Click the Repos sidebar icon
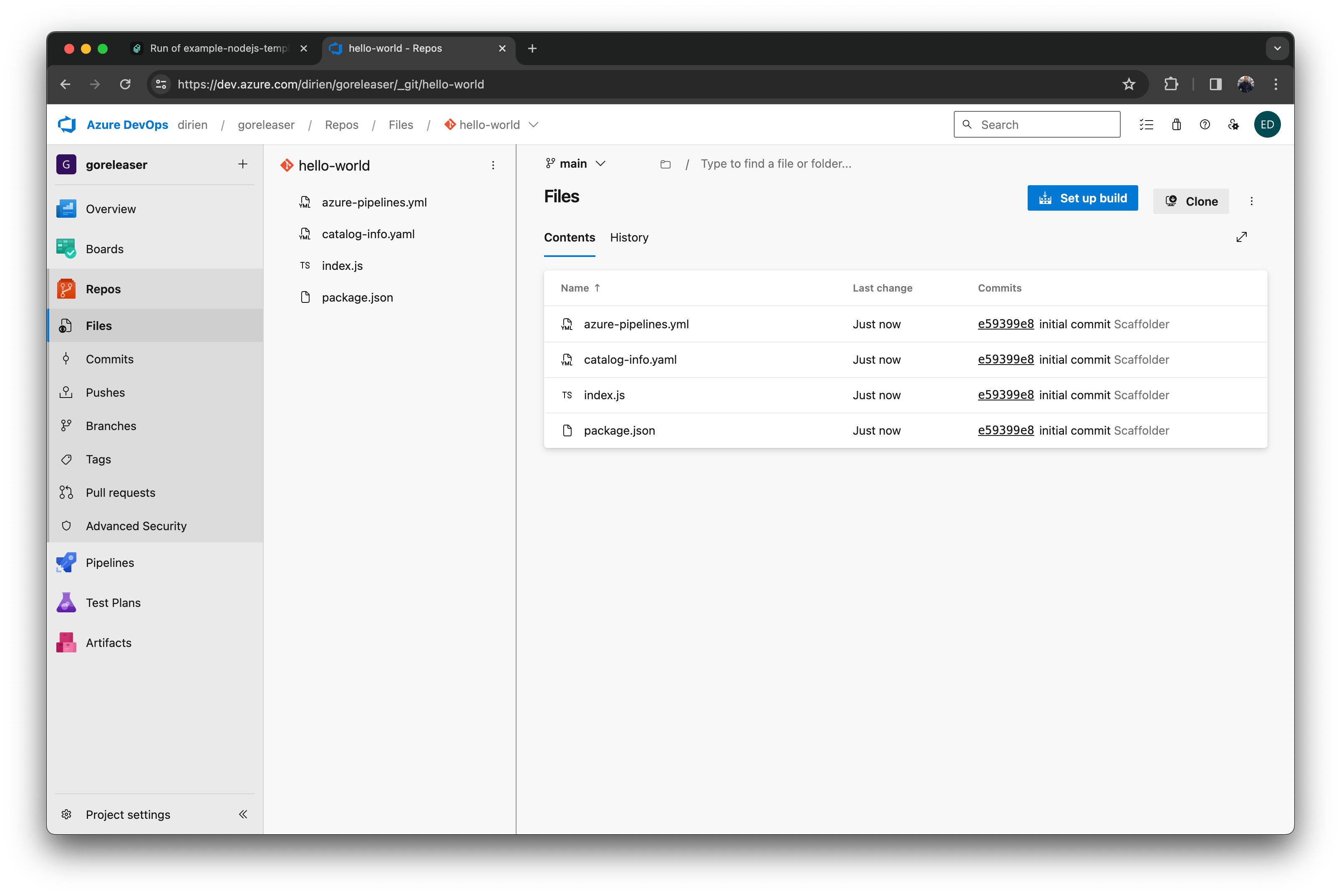The image size is (1341, 896). tap(66, 289)
